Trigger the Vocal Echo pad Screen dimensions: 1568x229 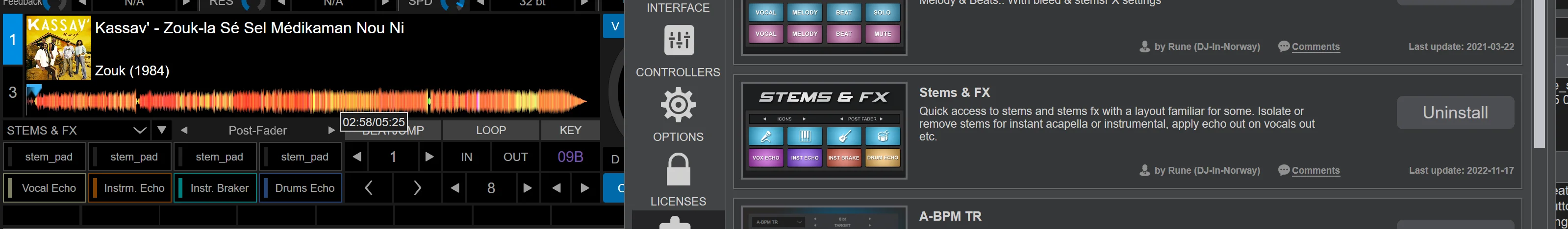[45, 188]
